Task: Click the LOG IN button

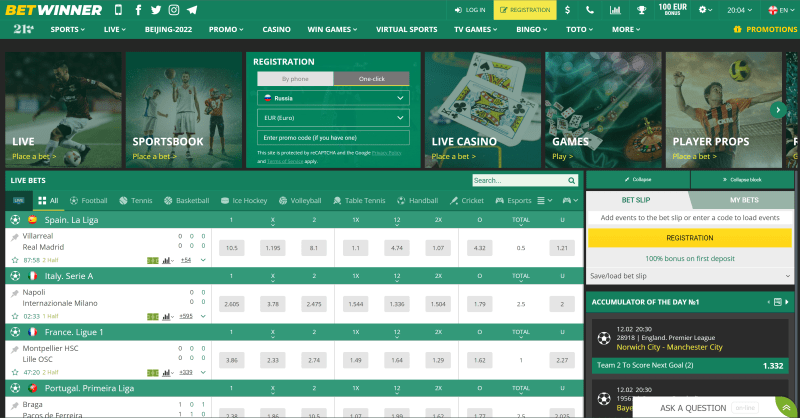Action: [470, 10]
